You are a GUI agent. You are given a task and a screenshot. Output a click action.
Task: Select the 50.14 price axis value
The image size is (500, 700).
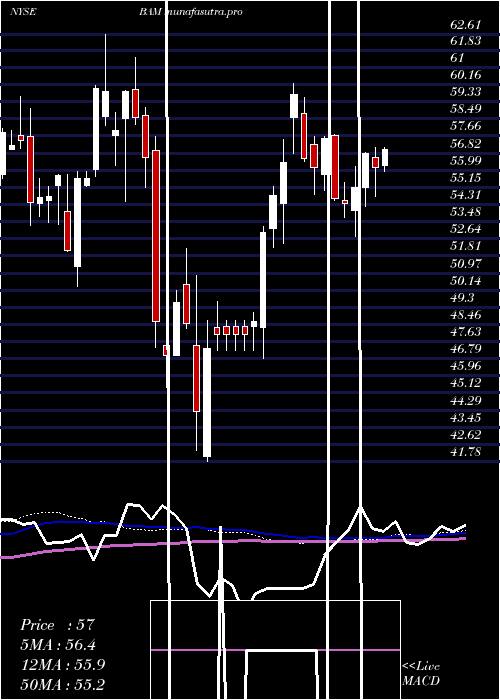[466, 280]
